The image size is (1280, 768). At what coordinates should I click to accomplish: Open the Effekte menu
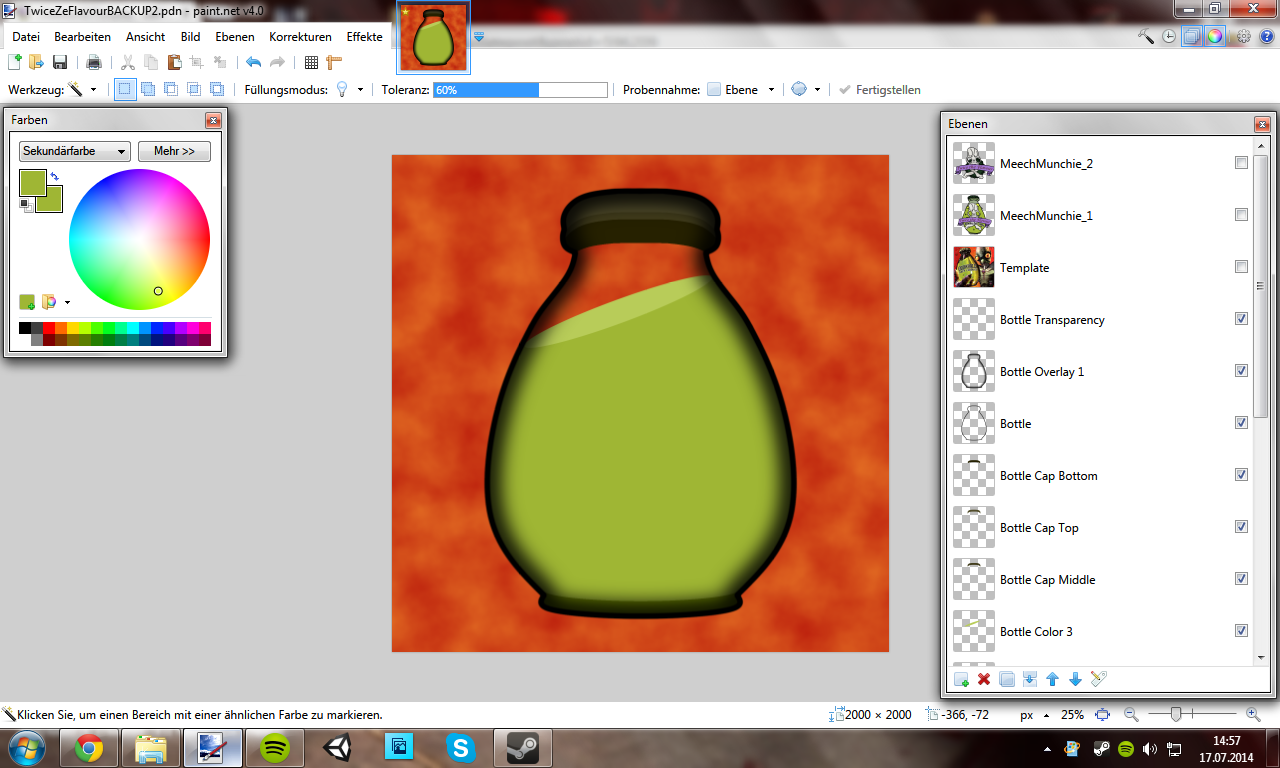tap(364, 37)
